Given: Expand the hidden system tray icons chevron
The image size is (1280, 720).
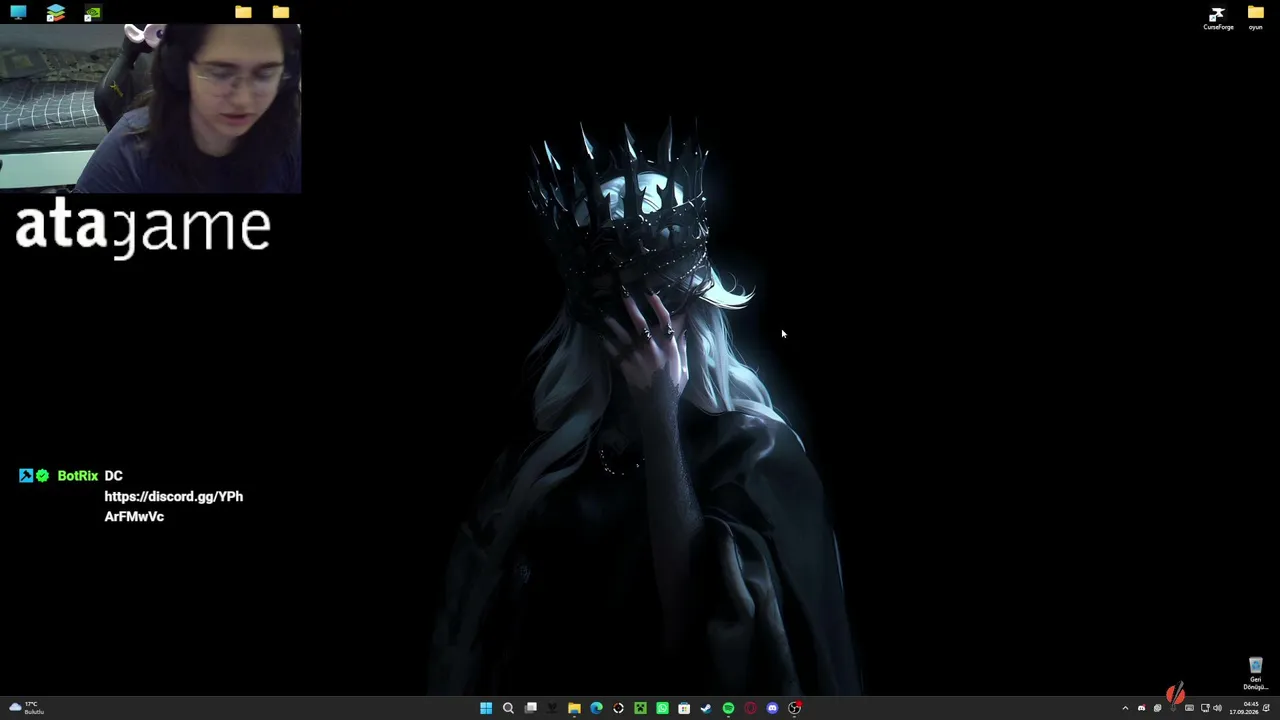Looking at the screenshot, I should point(1125,708).
